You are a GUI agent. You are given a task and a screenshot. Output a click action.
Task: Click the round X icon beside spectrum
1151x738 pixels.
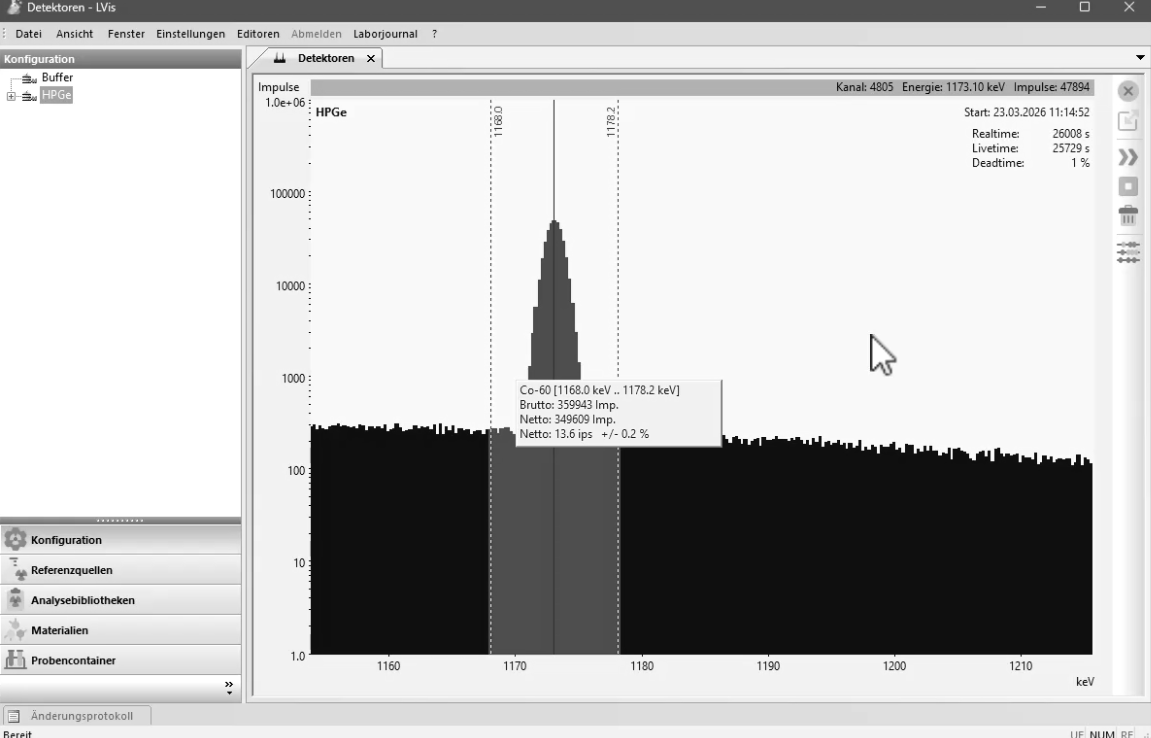[1128, 92]
